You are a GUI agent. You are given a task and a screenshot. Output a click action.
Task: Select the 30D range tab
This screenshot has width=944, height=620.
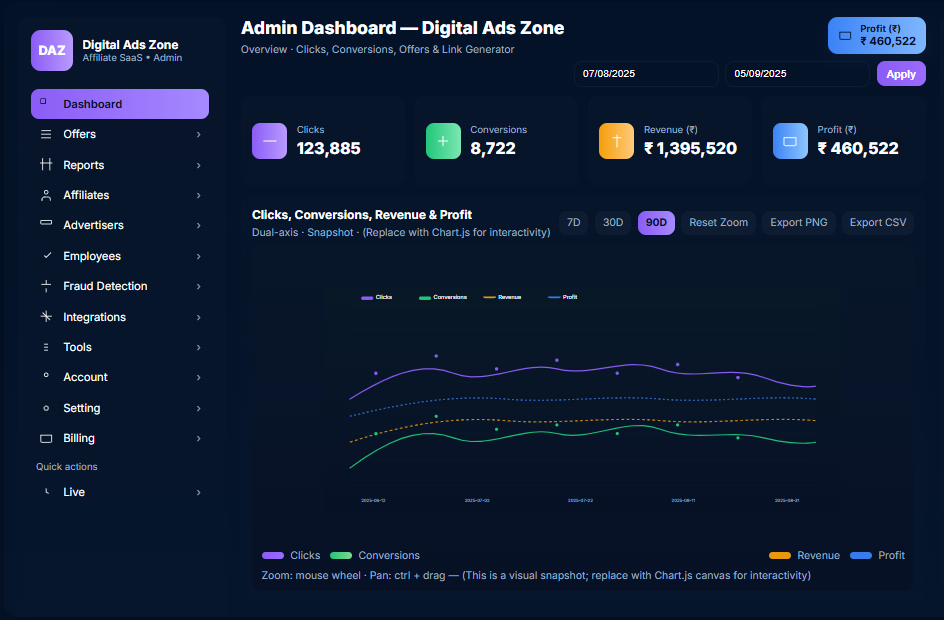click(613, 222)
